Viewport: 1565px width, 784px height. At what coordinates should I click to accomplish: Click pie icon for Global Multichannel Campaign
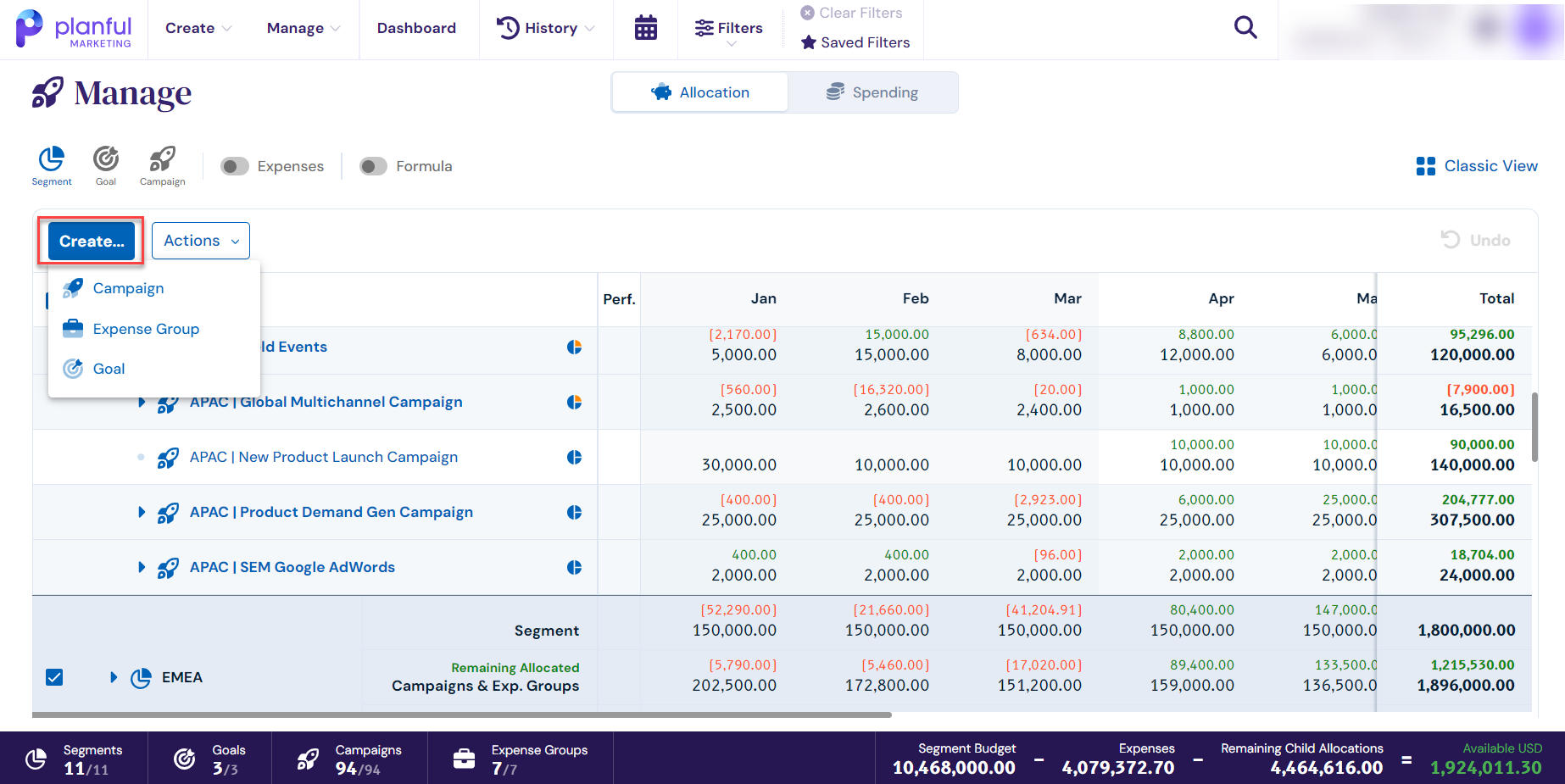pos(574,402)
